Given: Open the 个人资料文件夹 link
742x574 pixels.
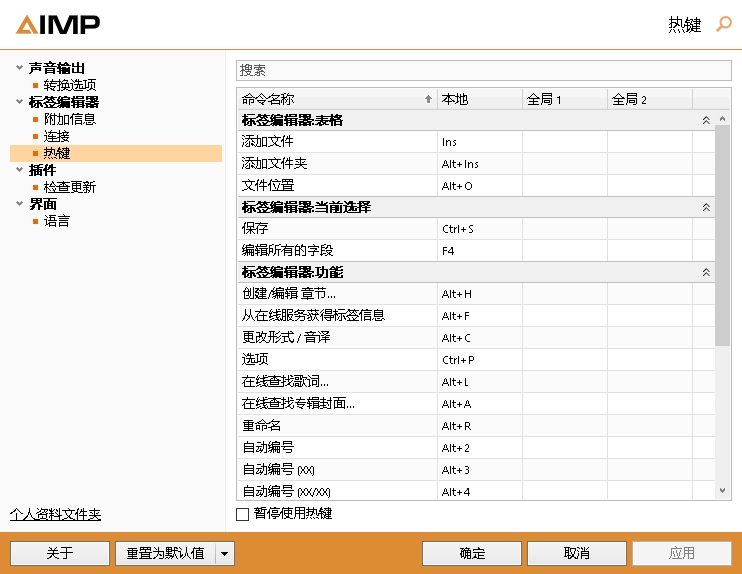Looking at the screenshot, I should [55, 514].
